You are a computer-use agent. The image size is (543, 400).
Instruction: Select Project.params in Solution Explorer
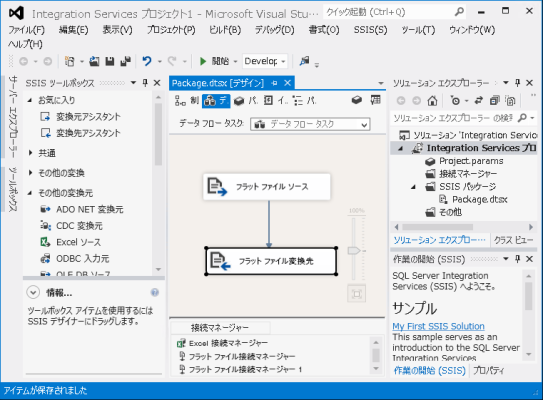pyautogui.click(x=464, y=161)
